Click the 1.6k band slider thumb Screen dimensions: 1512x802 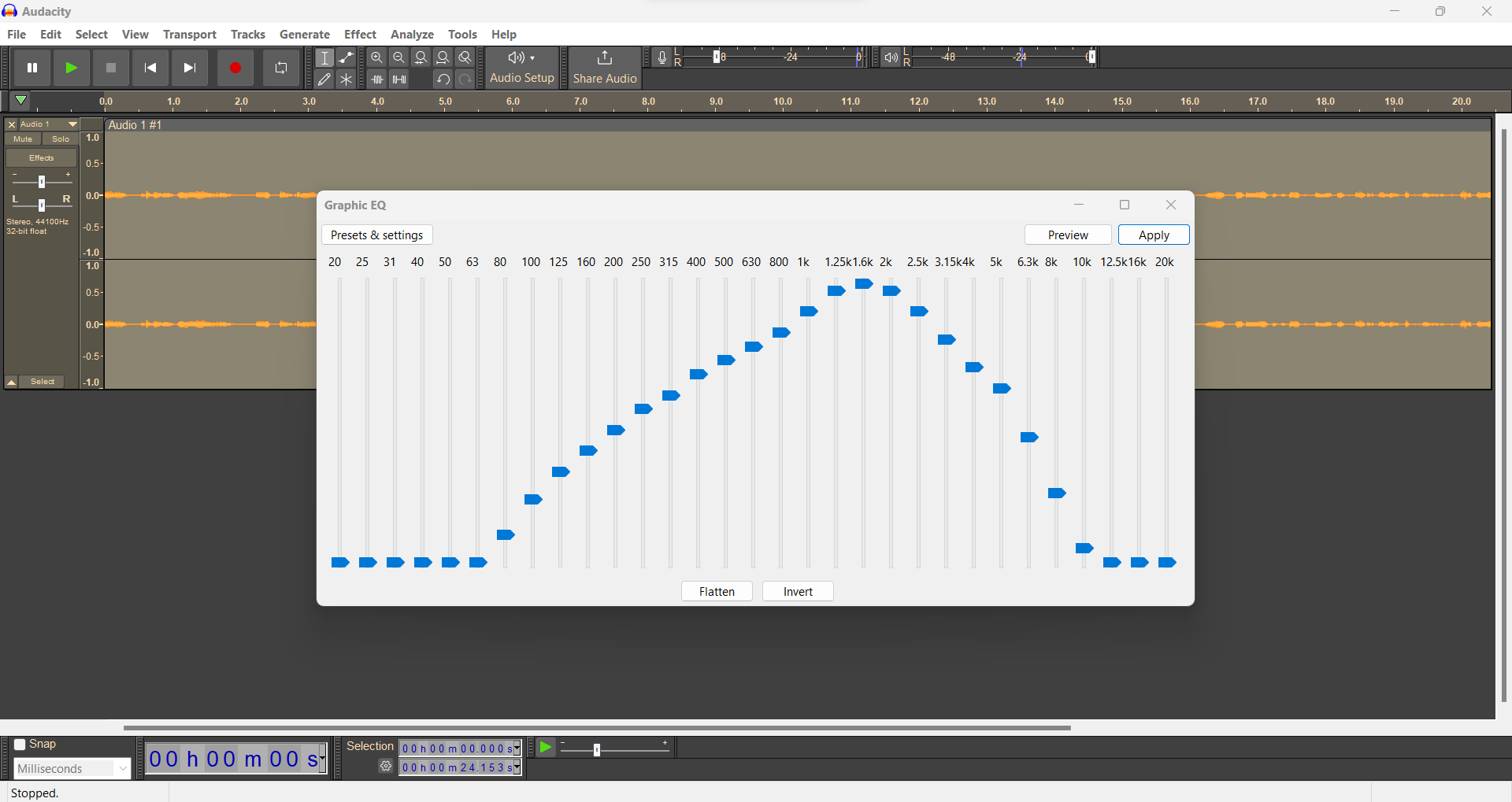click(864, 284)
